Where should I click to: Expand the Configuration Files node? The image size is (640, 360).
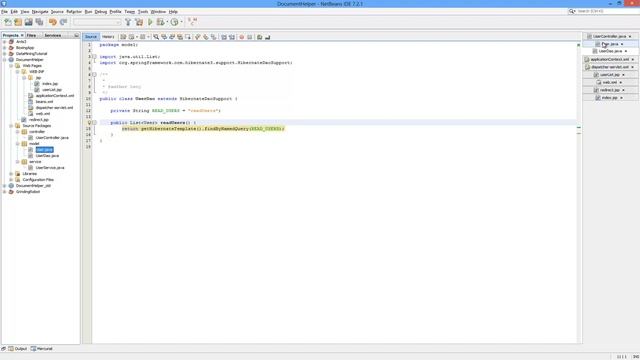click(11, 180)
